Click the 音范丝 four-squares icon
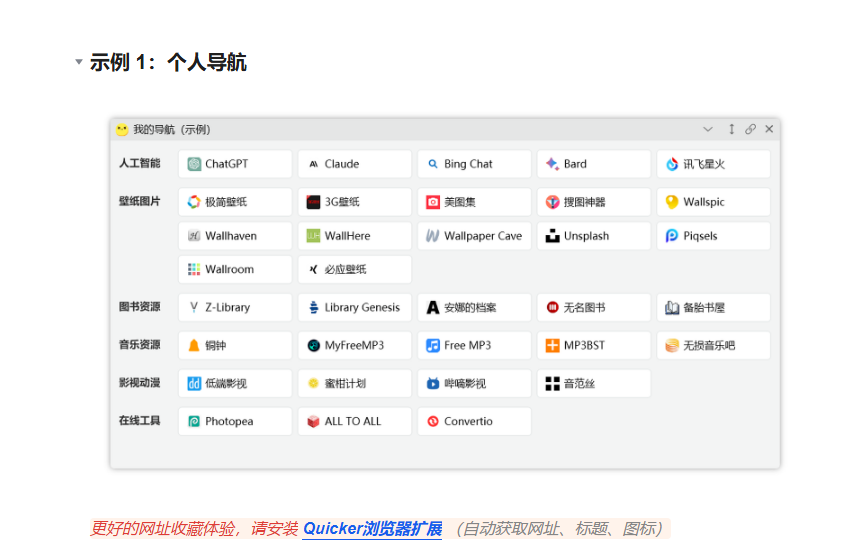Screen dimensions: 841x558 pyautogui.click(x=552, y=383)
